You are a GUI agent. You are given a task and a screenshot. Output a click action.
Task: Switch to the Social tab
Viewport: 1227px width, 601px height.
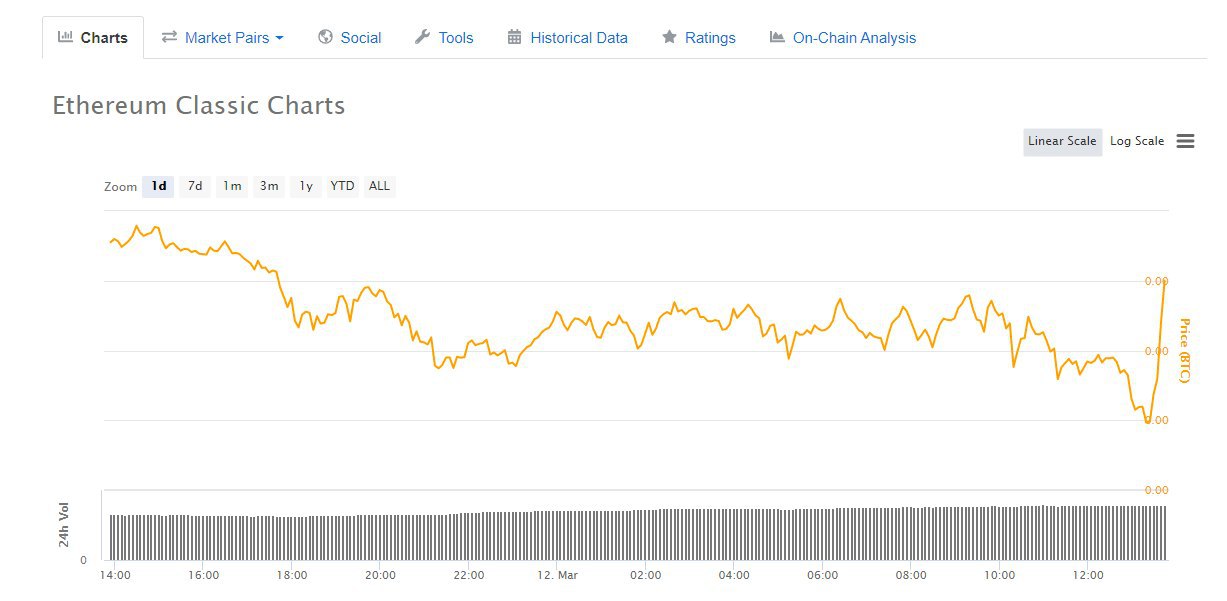point(349,38)
